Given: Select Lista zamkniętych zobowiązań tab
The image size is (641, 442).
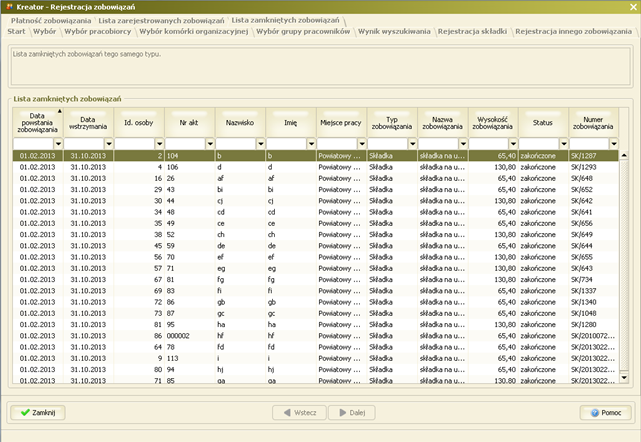Looking at the screenshot, I should coord(285,20).
